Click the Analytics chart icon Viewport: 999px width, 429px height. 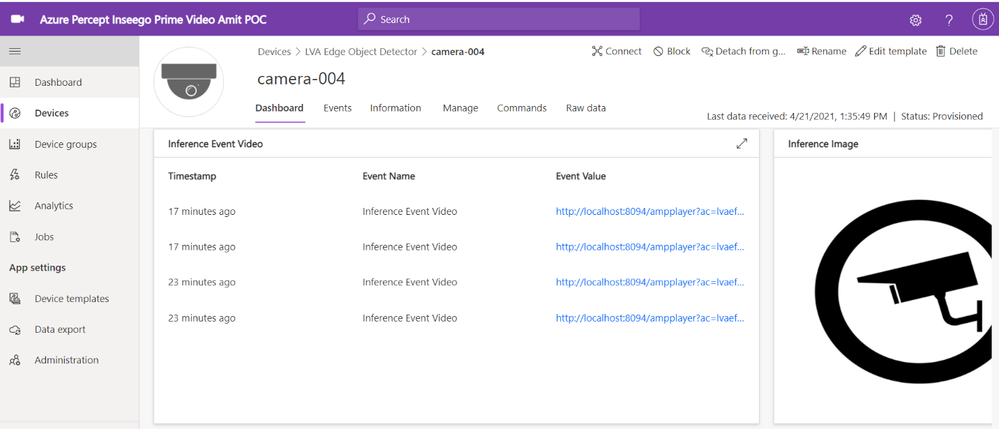(15, 205)
